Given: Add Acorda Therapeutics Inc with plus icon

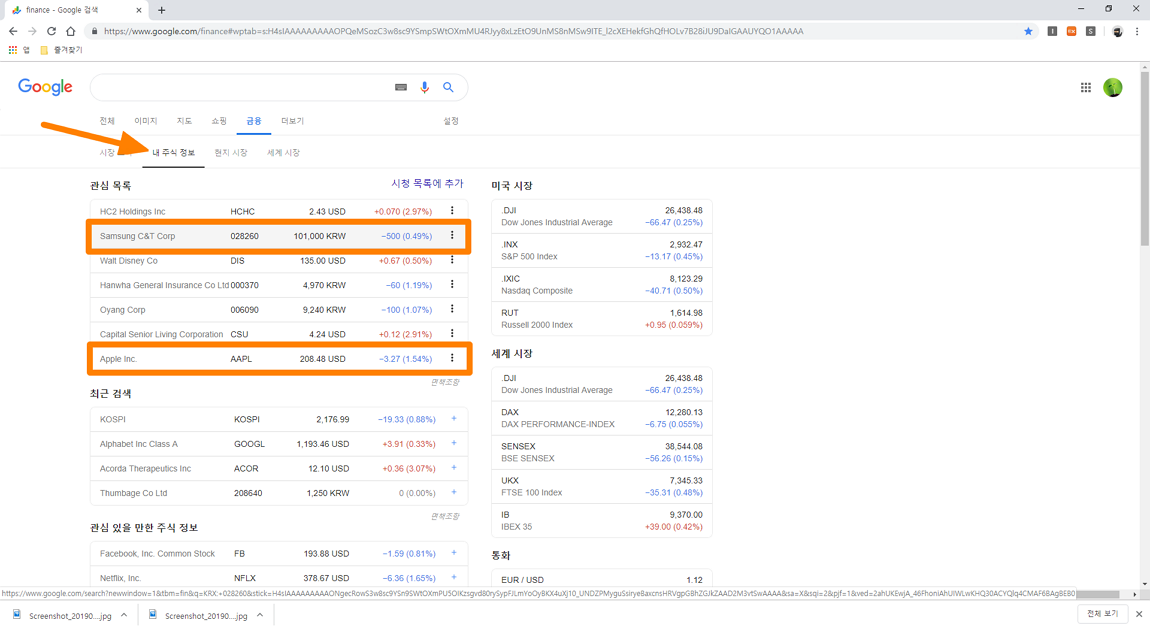Looking at the screenshot, I should click(454, 468).
